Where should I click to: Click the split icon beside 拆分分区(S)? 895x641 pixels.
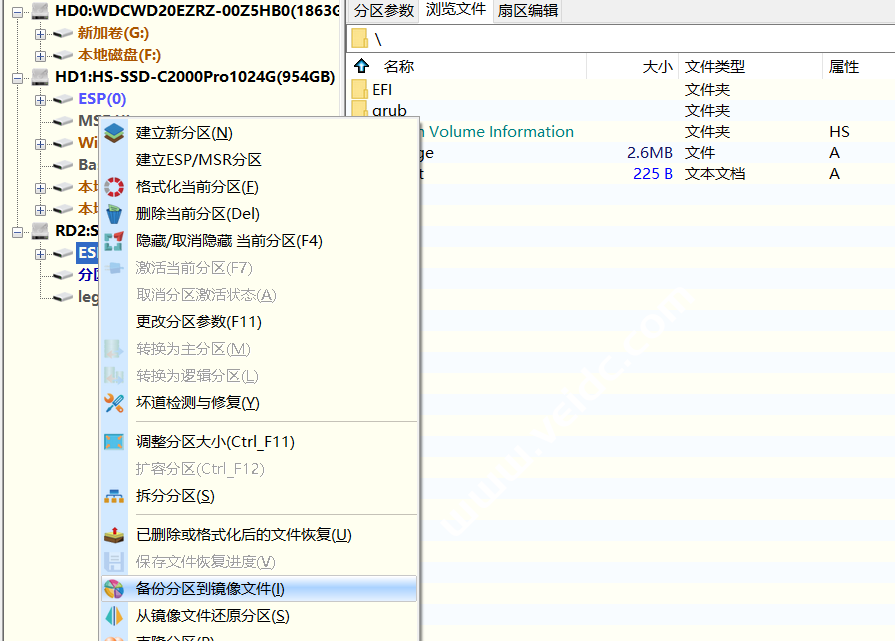pyautogui.click(x=115, y=496)
